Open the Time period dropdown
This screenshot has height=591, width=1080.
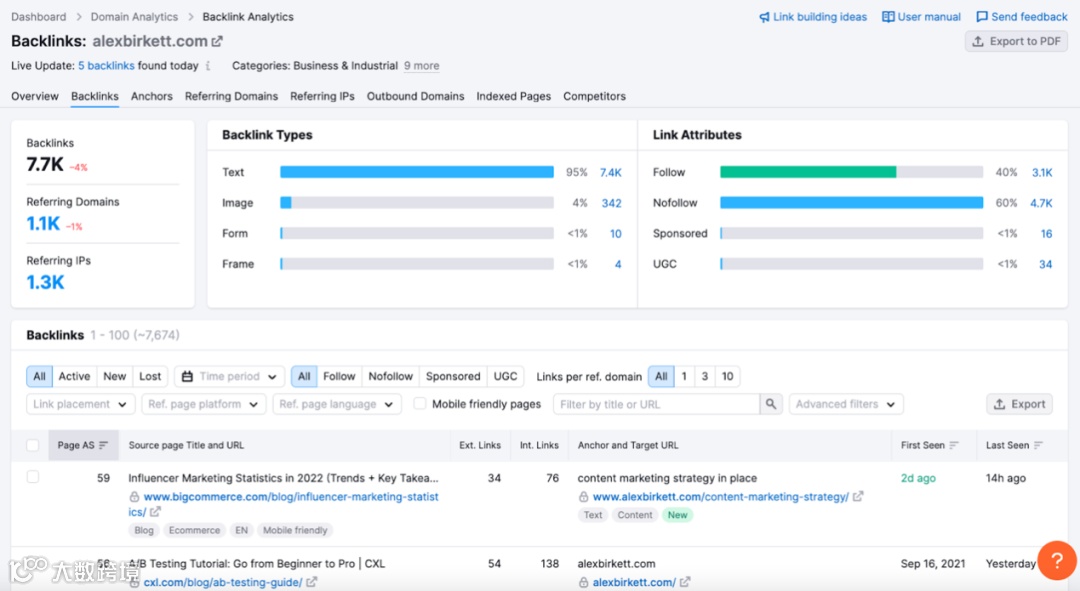click(x=229, y=377)
